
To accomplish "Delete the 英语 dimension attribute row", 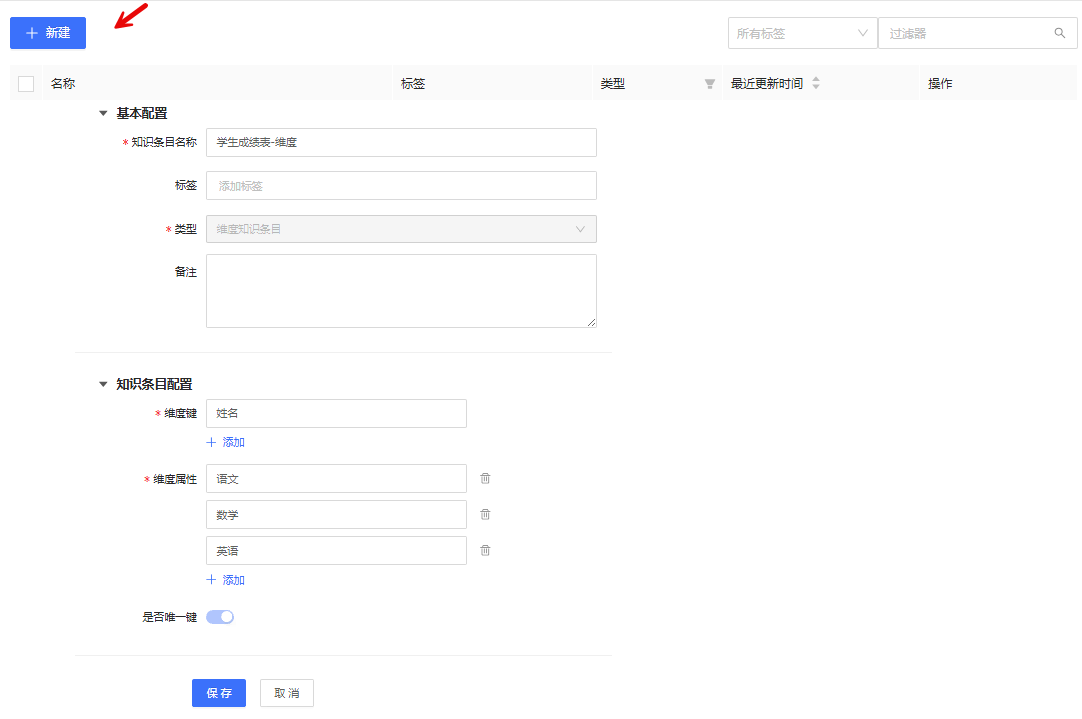I will (485, 550).
